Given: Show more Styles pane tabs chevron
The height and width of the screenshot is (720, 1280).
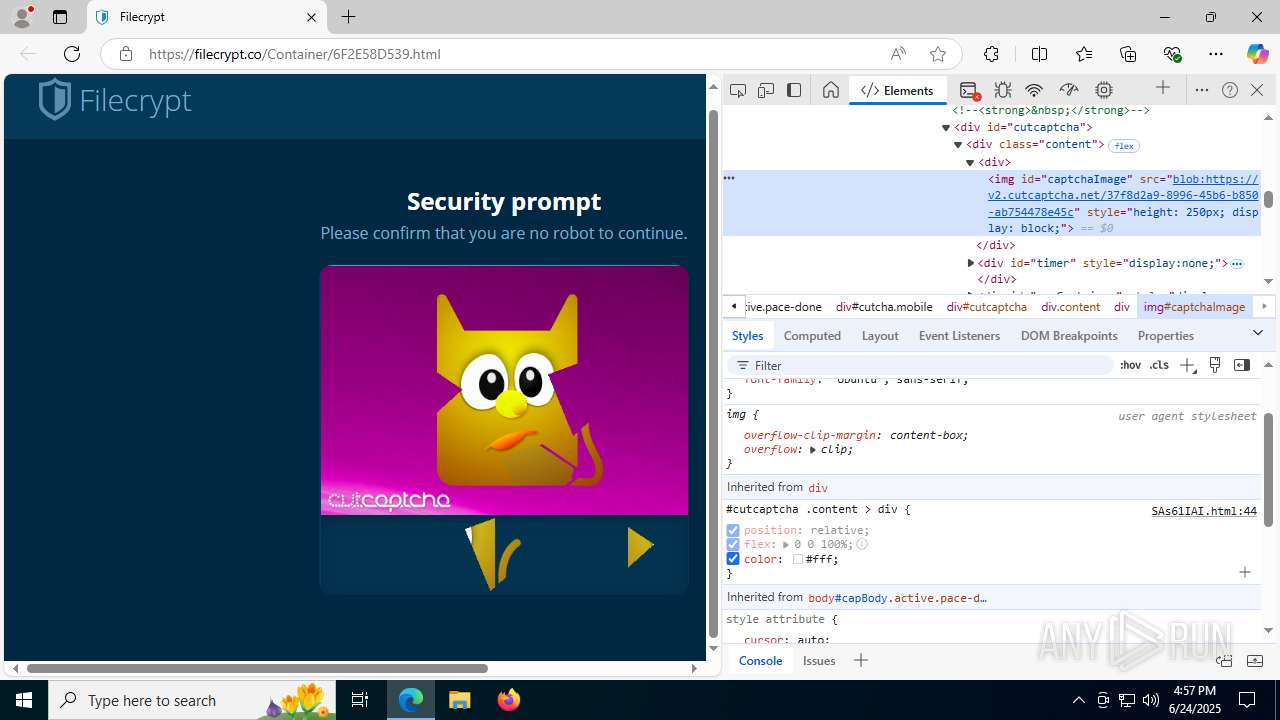Looking at the screenshot, I should 1258,332.
